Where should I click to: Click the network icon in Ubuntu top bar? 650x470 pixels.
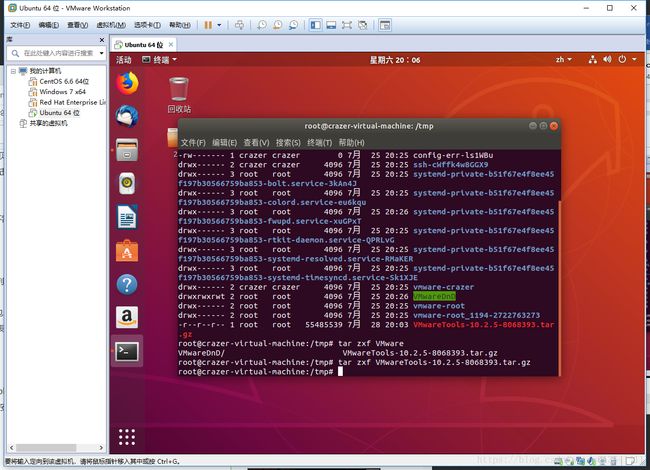pos(593,60)
